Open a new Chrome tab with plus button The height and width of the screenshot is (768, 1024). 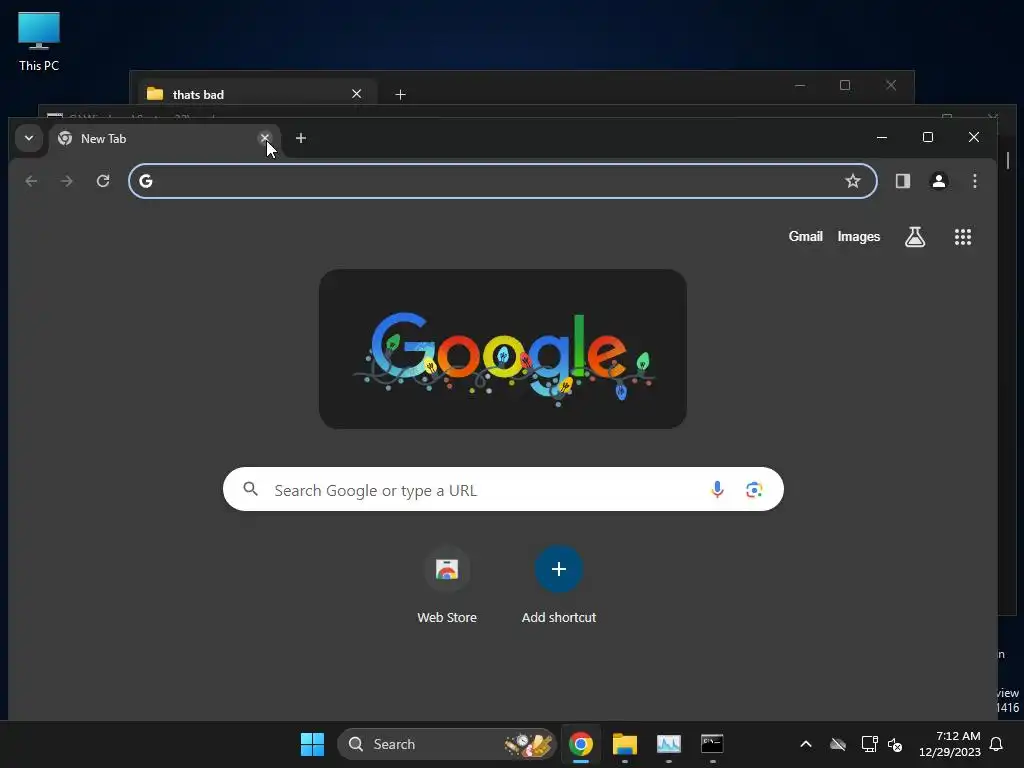(300, 138)
